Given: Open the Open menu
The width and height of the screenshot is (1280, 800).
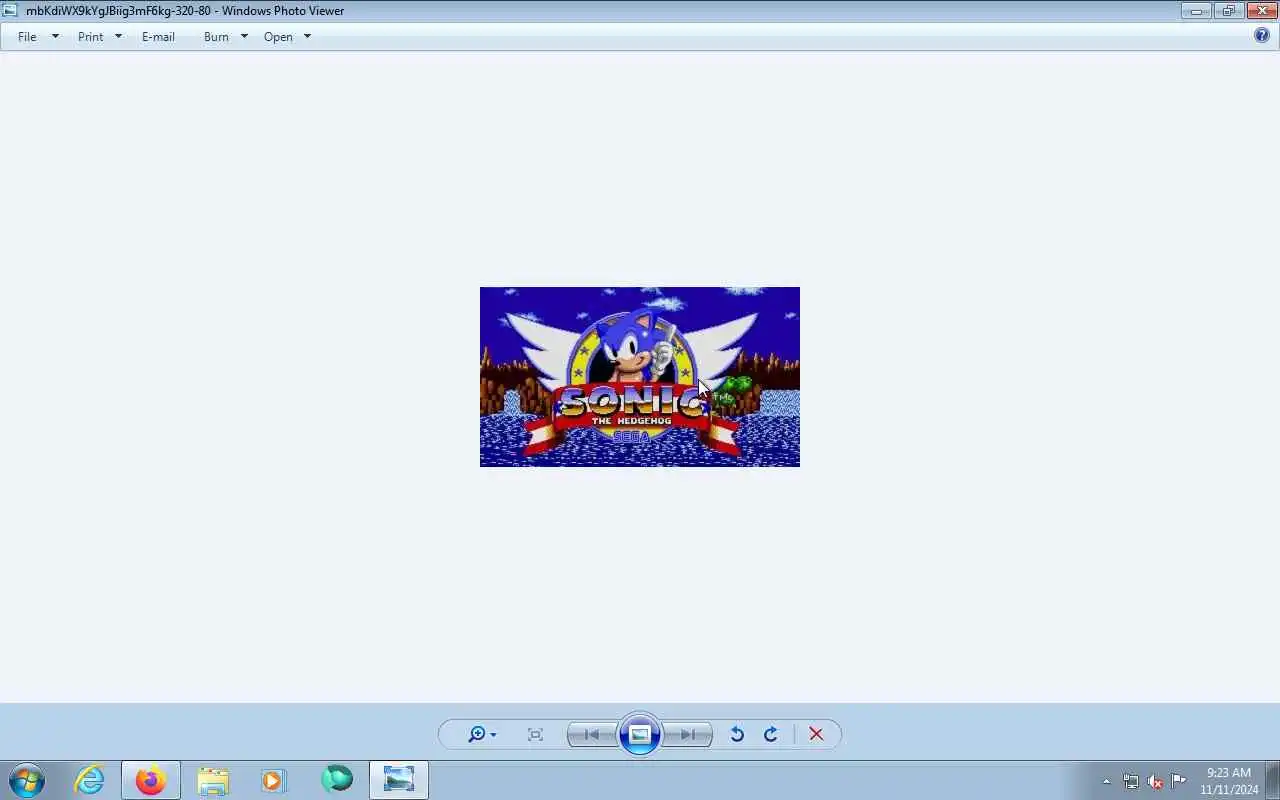Looking at the screenshot, I should coord(278,37).
